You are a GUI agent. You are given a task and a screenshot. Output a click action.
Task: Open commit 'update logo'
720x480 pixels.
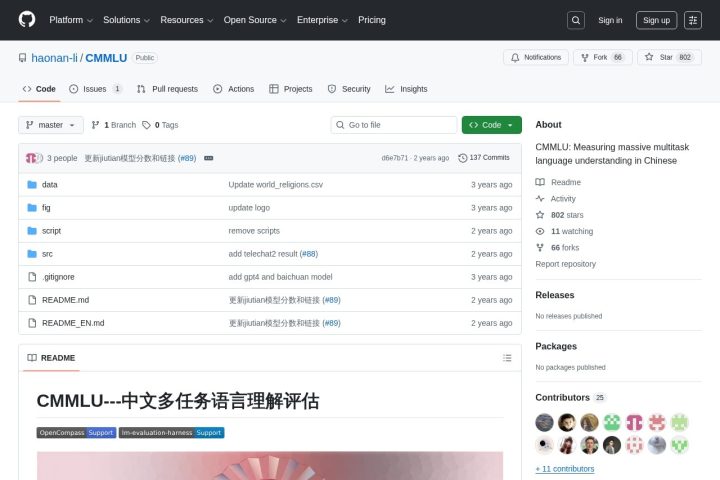coord(249,208)
